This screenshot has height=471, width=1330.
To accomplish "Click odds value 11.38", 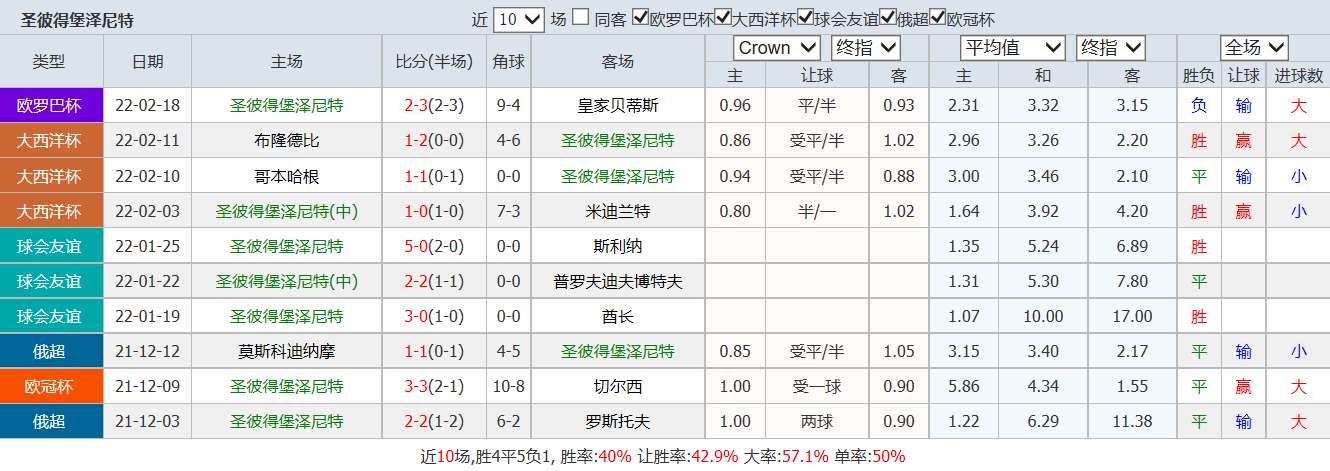I will pos(1132,421).
